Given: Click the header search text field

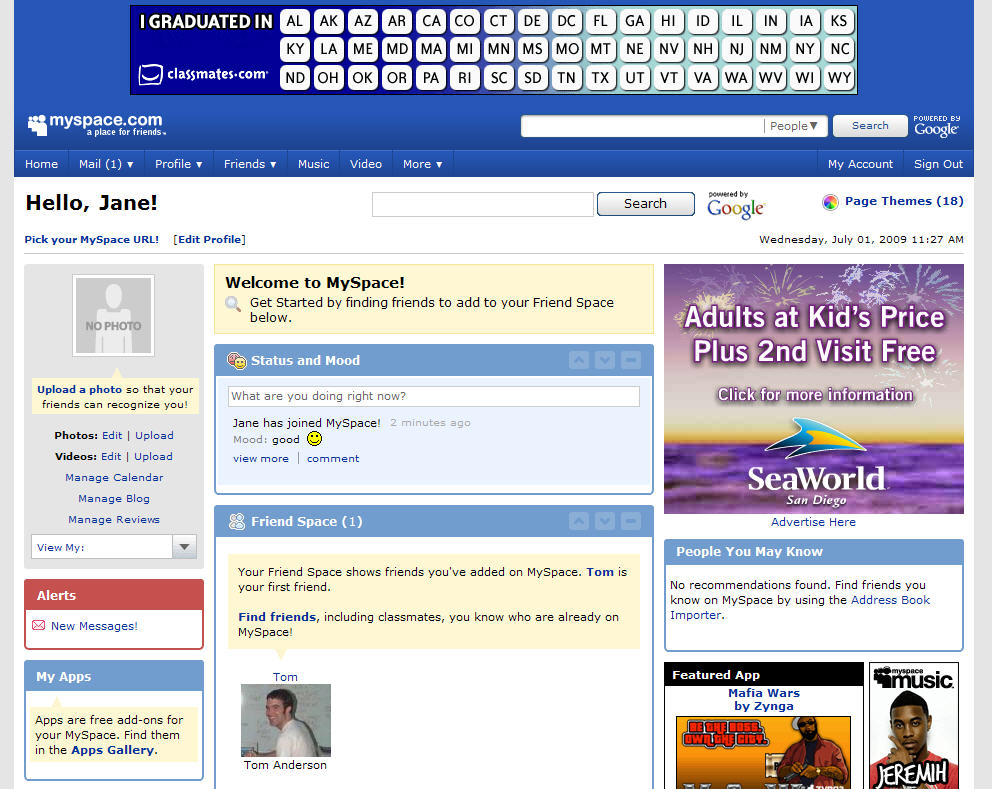Looking at the screenshot, I should coord(642,126).
